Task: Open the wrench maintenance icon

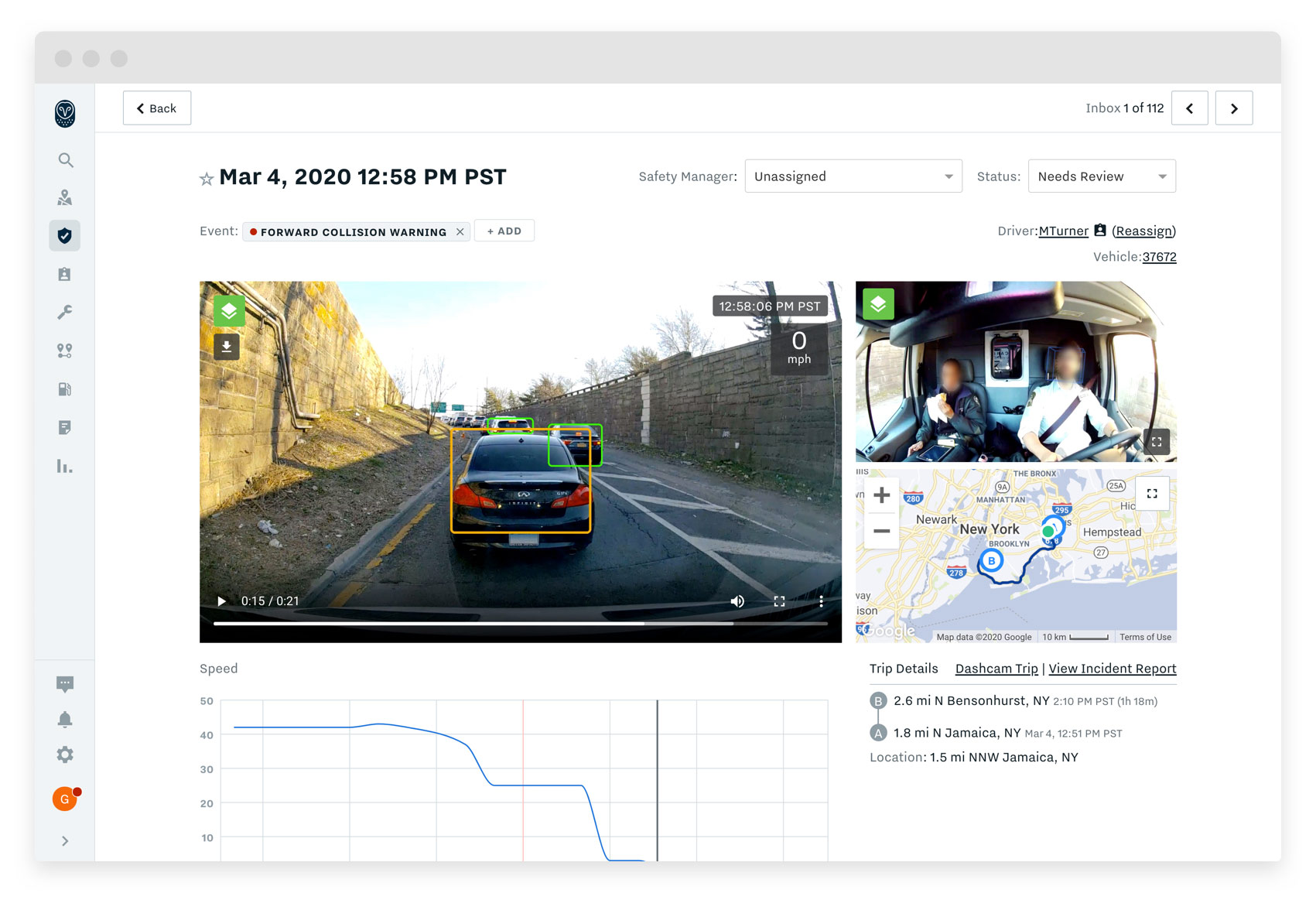Action: point(65,312)
